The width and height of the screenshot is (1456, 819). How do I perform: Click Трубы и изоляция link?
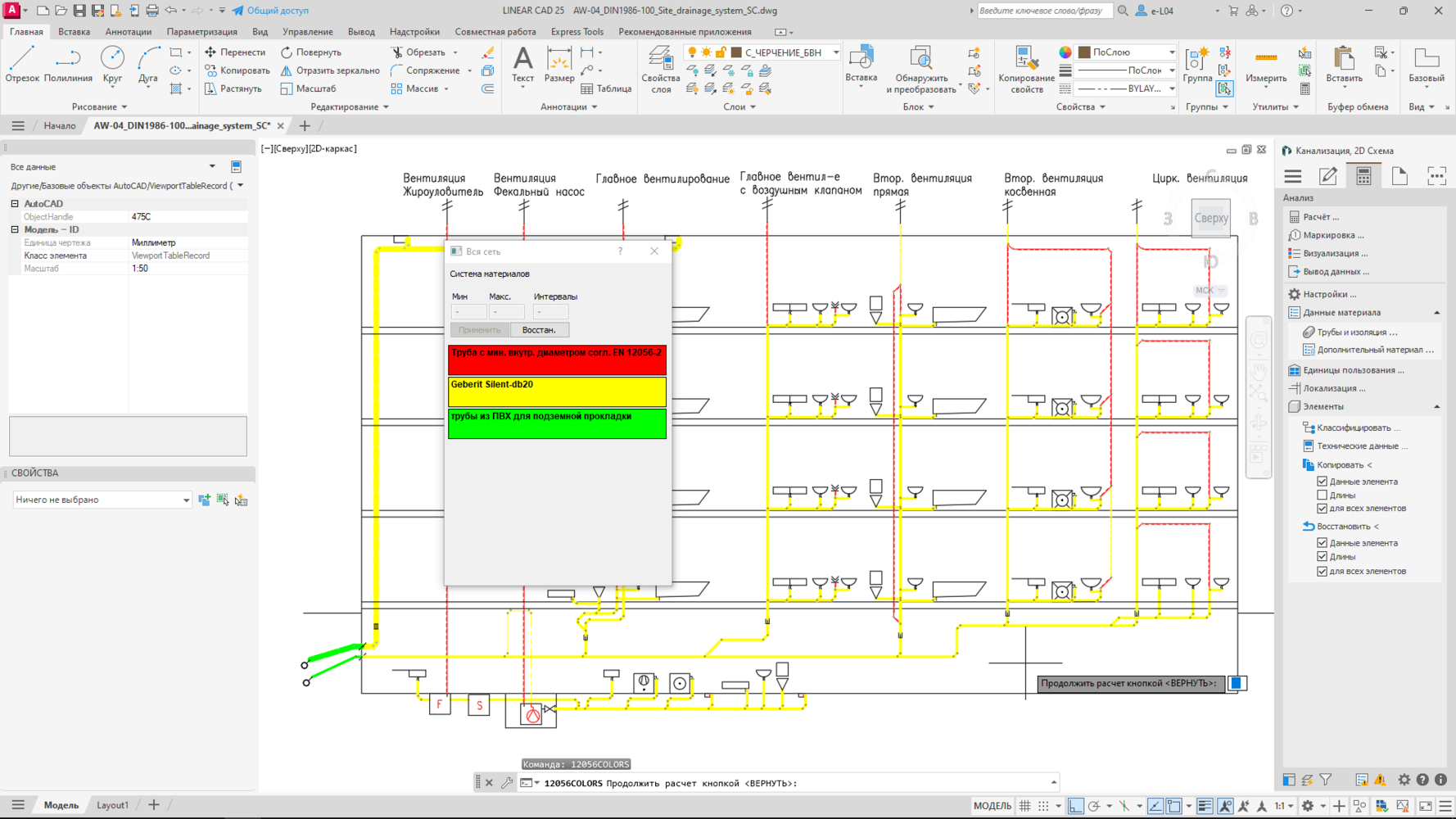click(x=1356, y=333)
